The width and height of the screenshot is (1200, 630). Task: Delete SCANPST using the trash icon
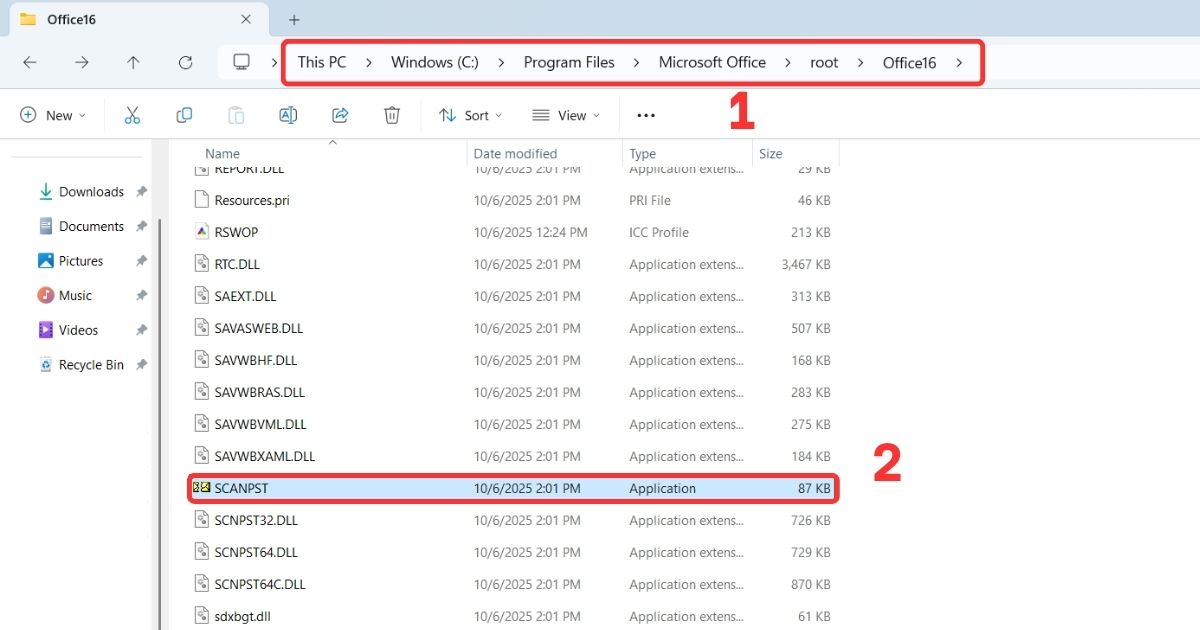click(392, 115)
